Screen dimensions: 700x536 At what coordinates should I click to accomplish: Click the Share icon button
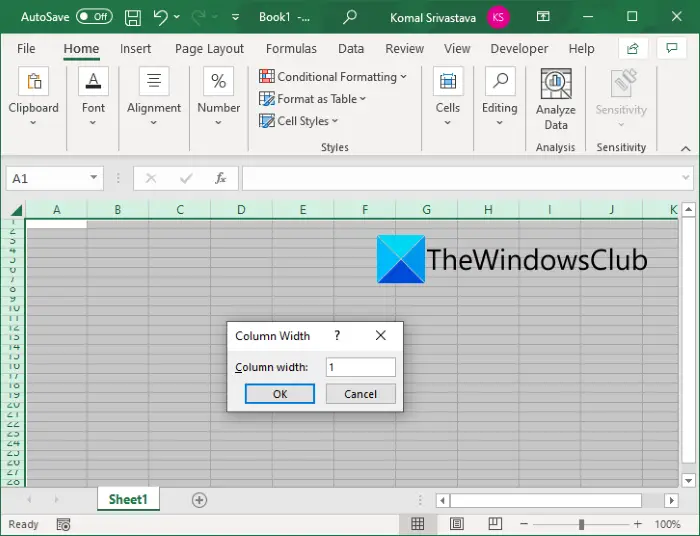[633, 48]
